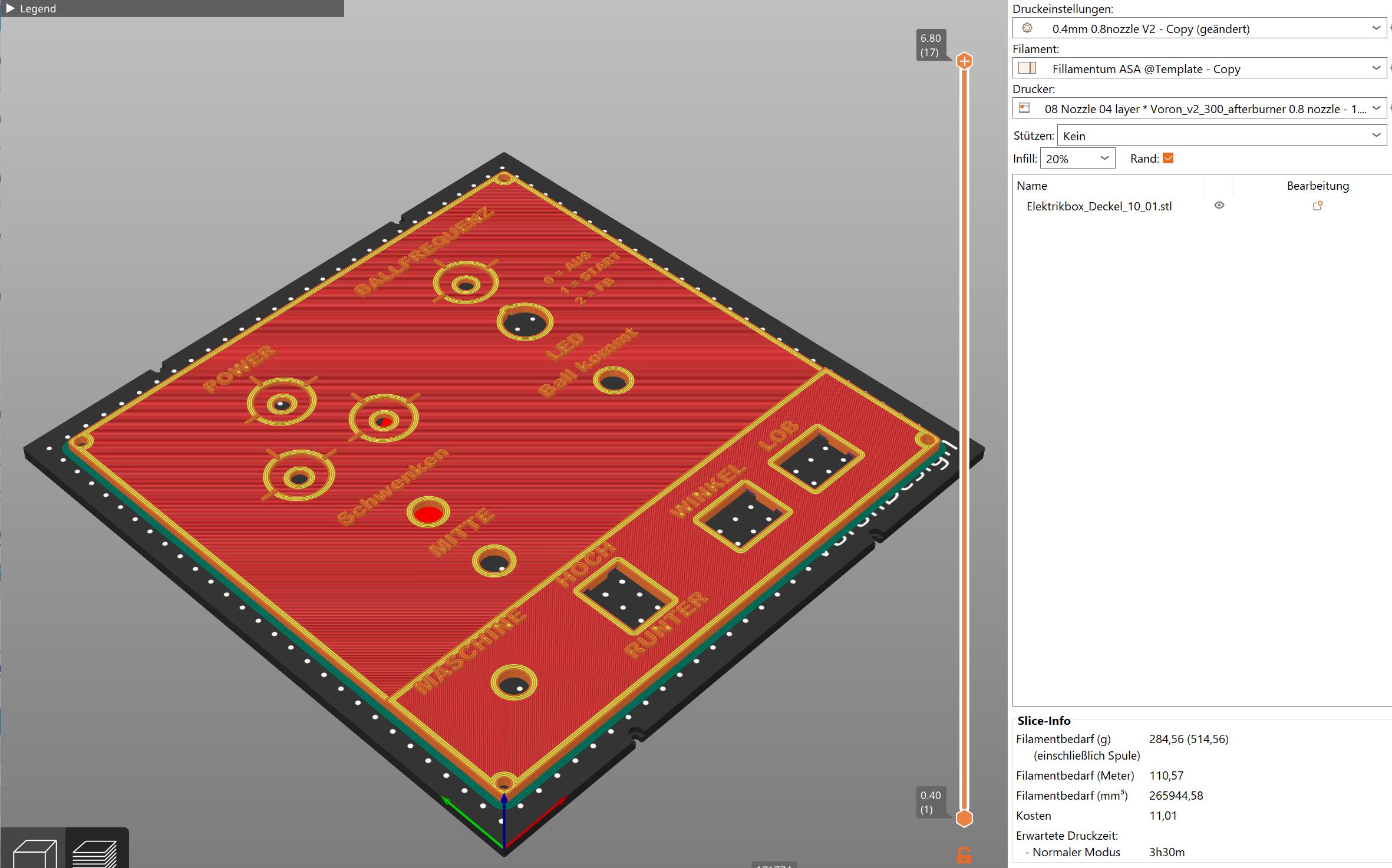The height and width of the screenshot is (868, 1392).
Task: Click the Kosten value 11,01
Action: point(1163,816)
